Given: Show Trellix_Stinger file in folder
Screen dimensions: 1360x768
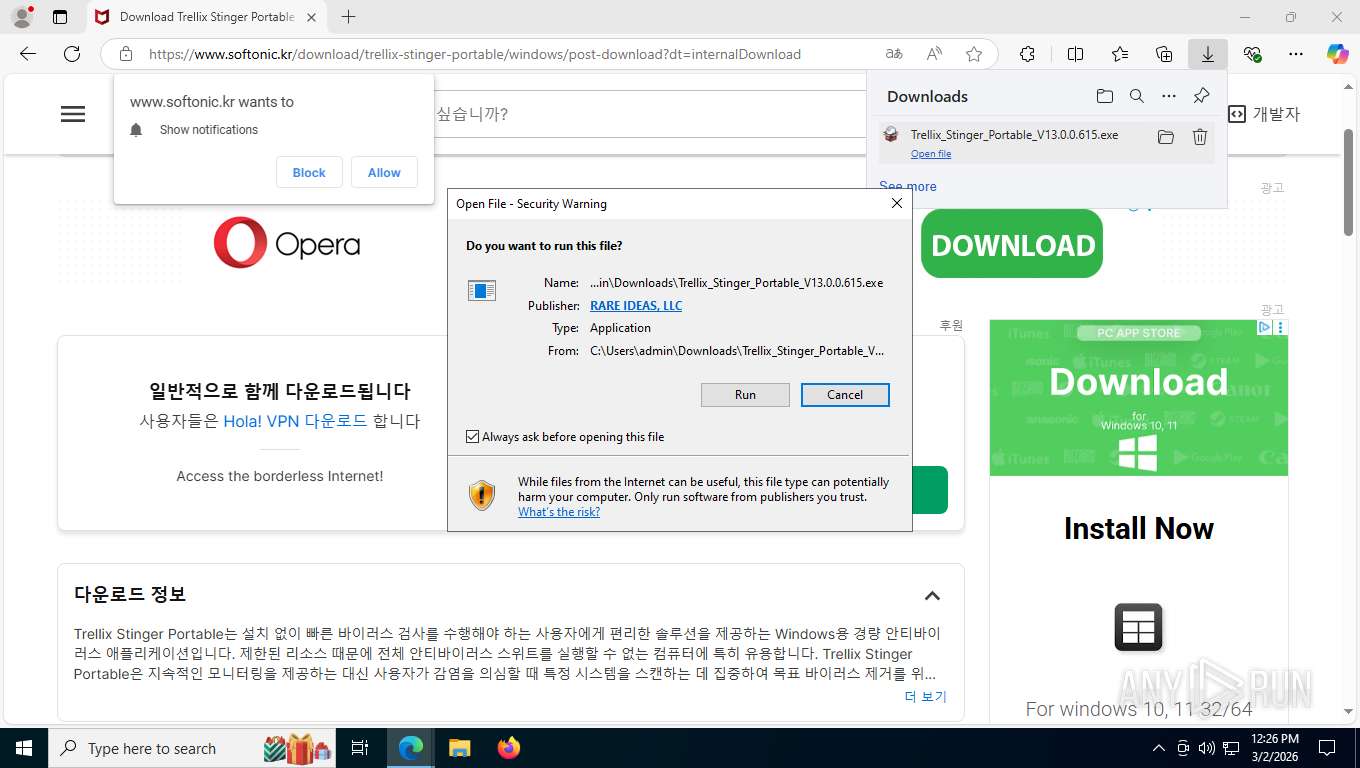Looking at the screenshot, I should pyautogui.click(x=1166, y=137).
